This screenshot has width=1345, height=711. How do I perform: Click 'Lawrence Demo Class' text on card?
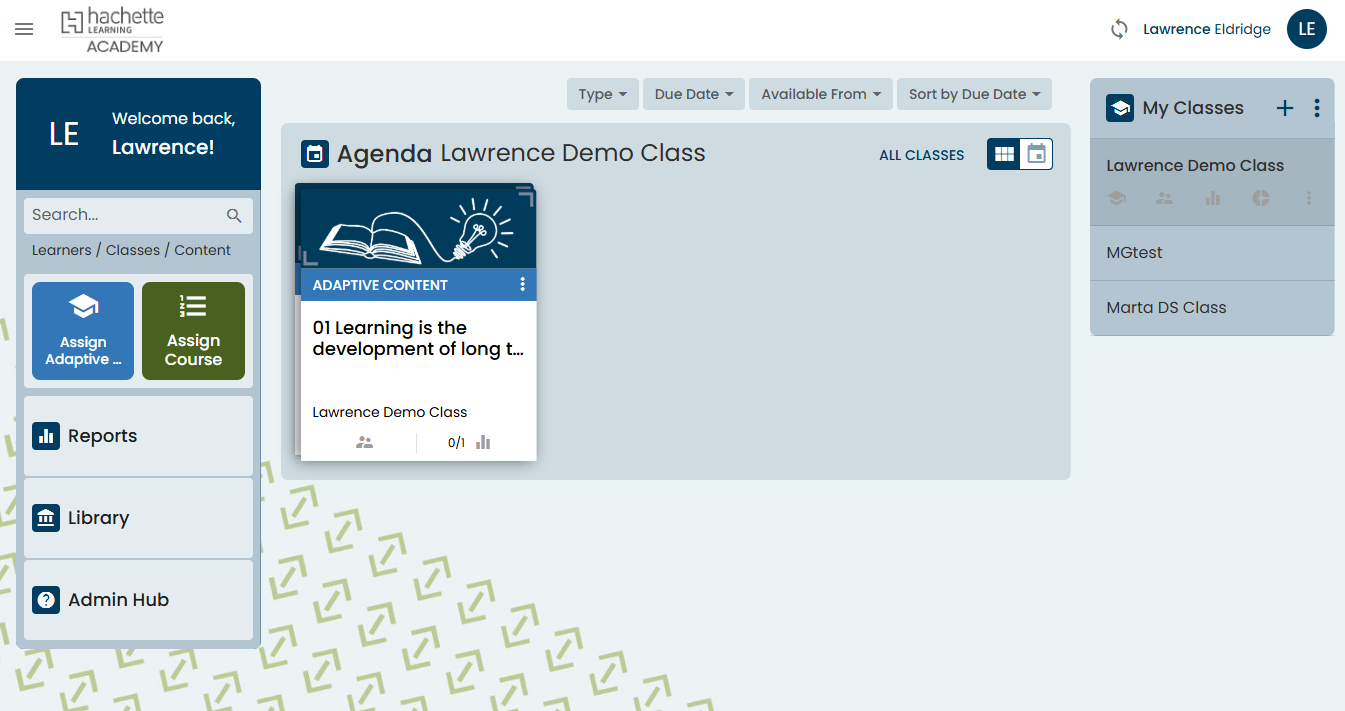coord(390,412)
